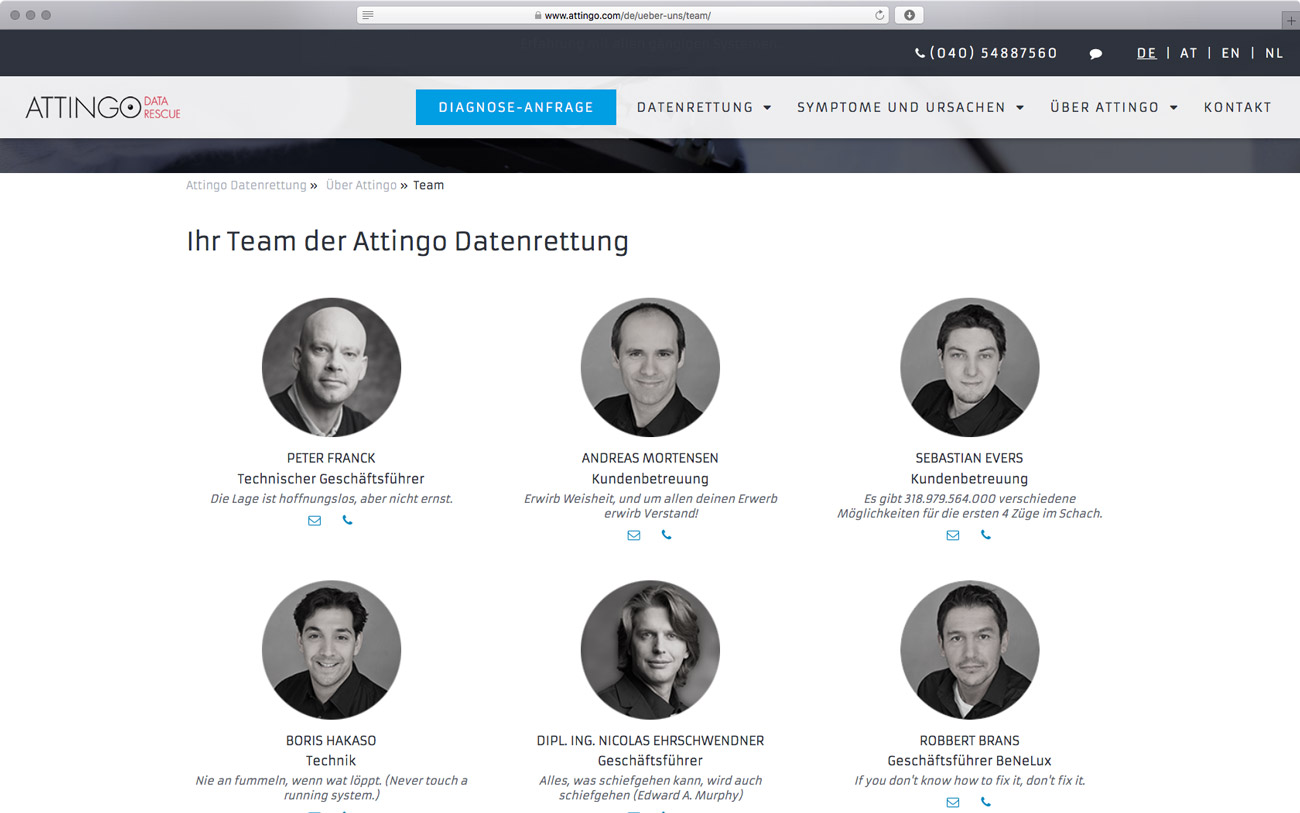
Task: Call the number (040) 54887560
Action: coord(993,53)
